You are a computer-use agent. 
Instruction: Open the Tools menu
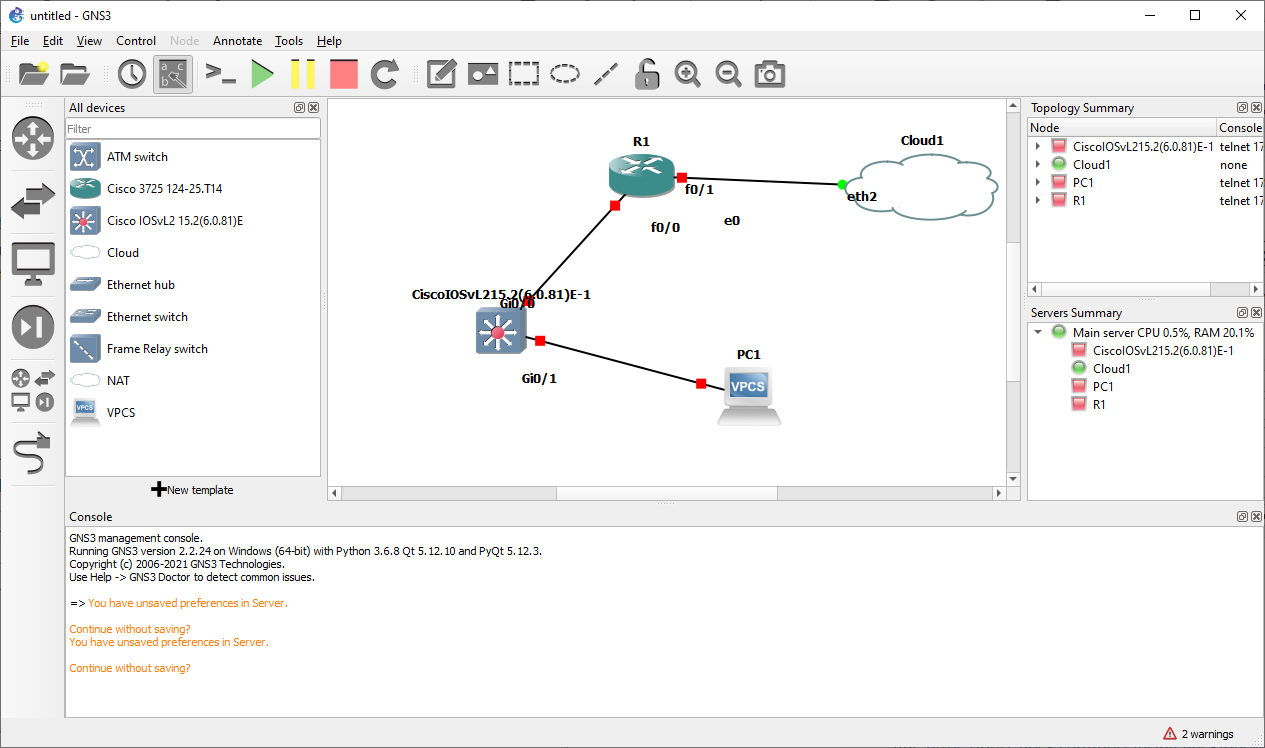289,41
